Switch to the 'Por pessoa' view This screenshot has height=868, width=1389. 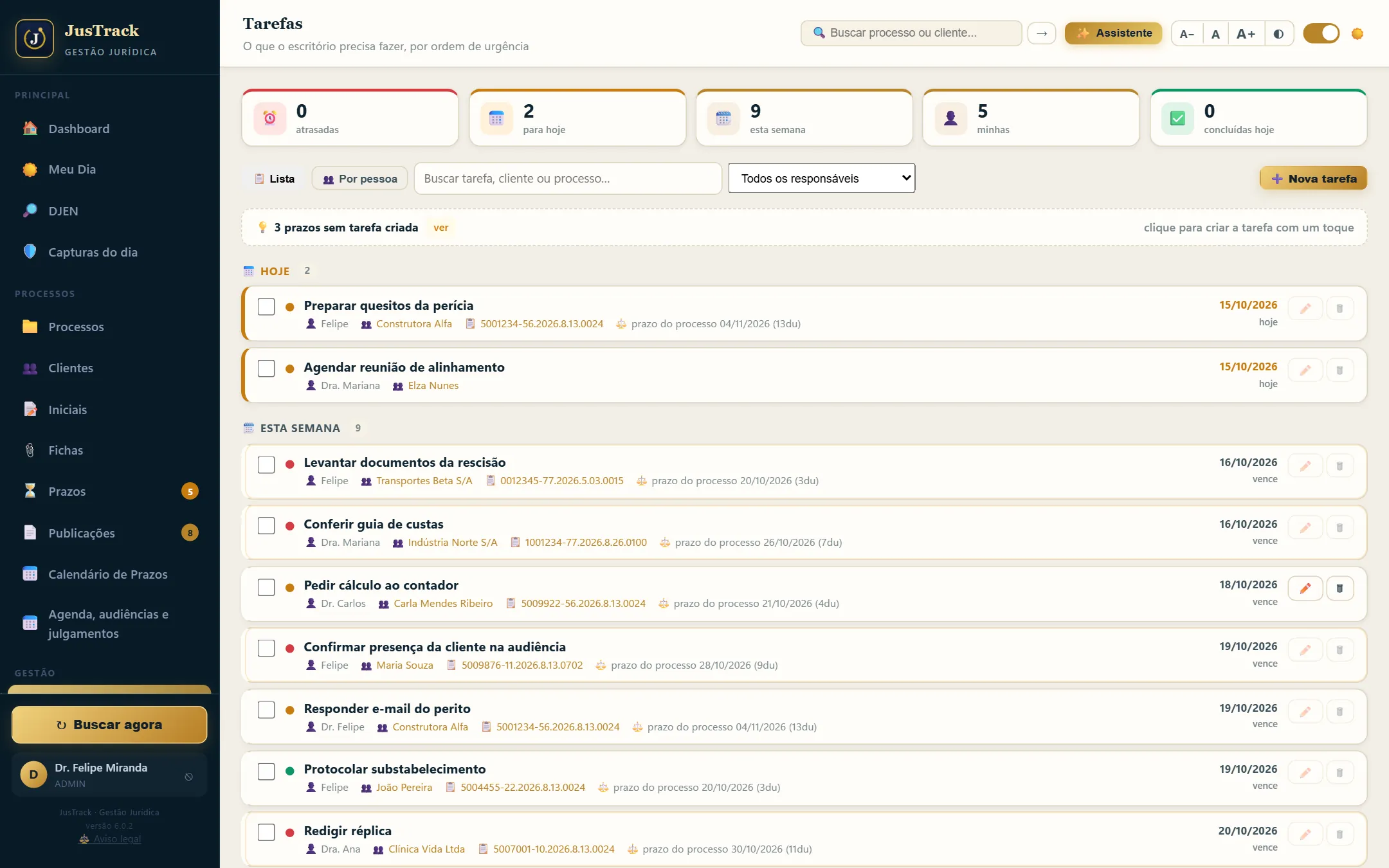pos(360,179)
